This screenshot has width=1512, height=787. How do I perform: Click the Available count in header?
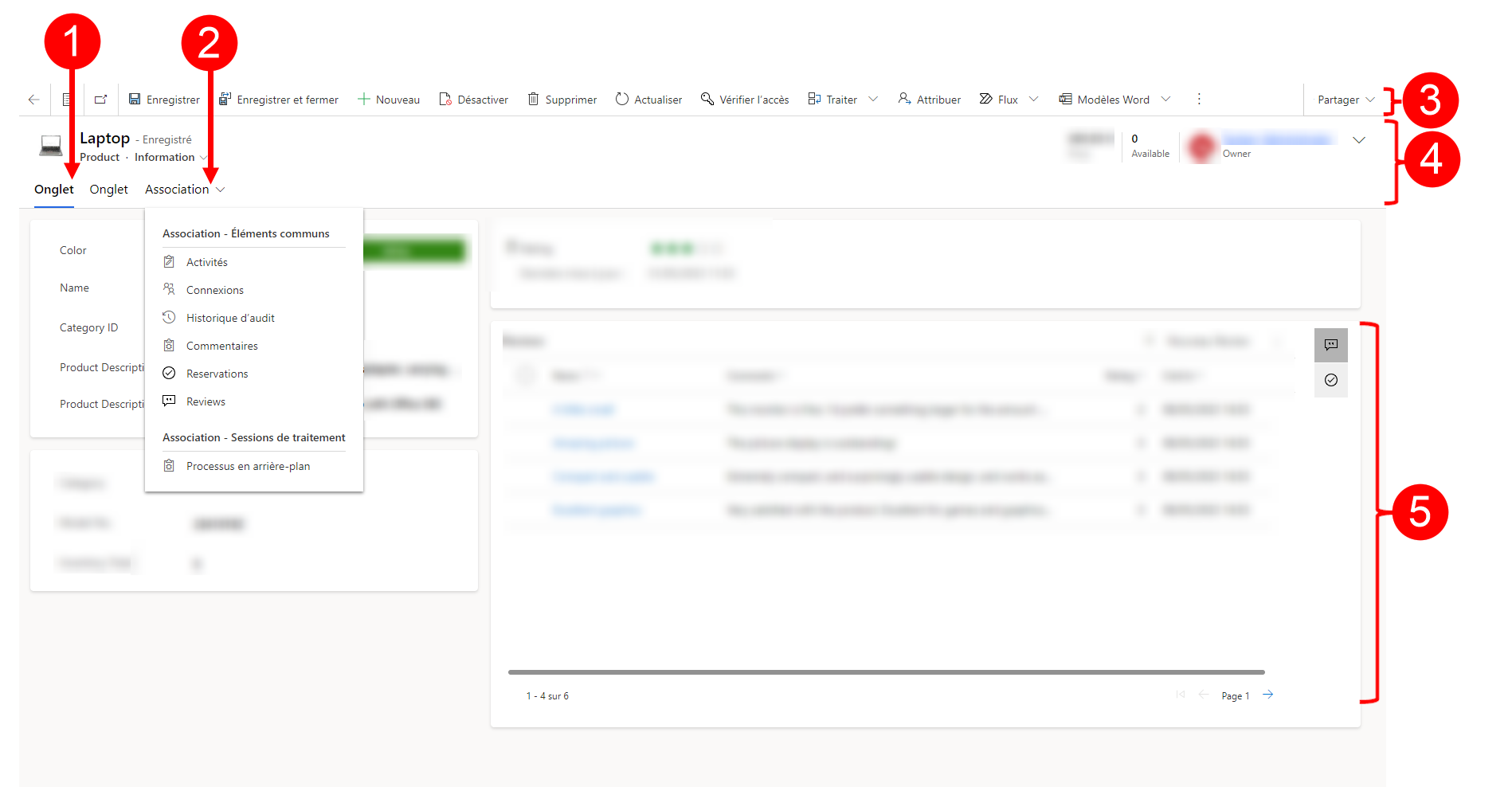1150,146
